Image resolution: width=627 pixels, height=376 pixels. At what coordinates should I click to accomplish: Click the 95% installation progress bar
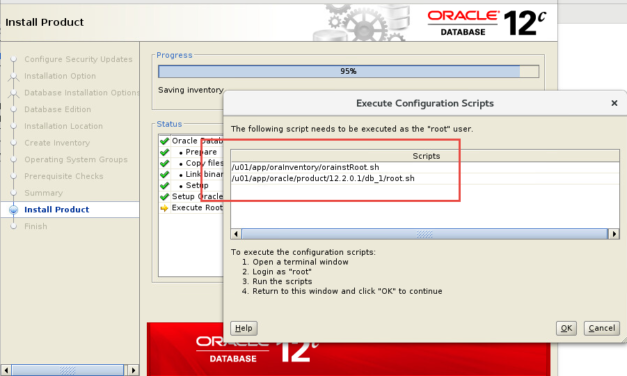(348, 71)
